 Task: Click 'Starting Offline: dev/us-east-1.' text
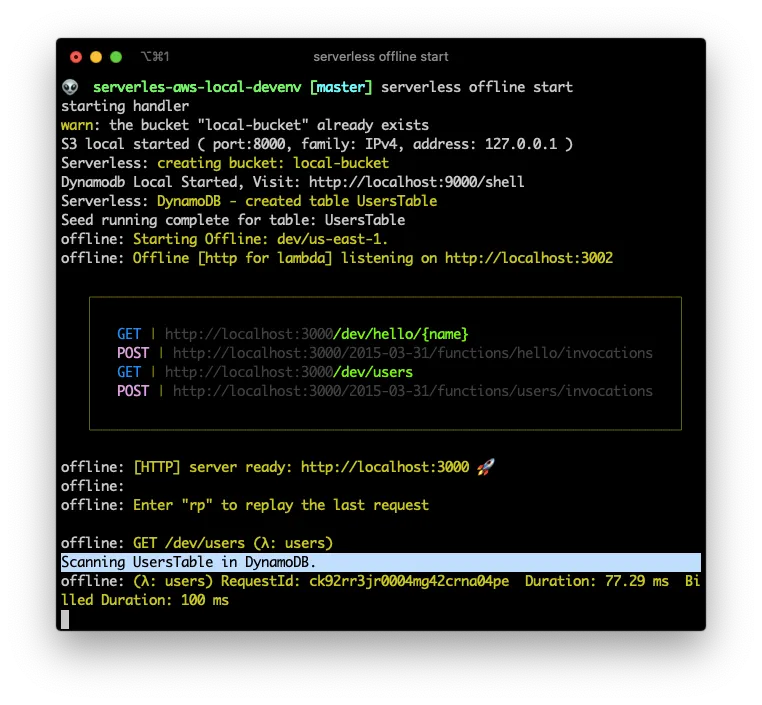point(260,239)
